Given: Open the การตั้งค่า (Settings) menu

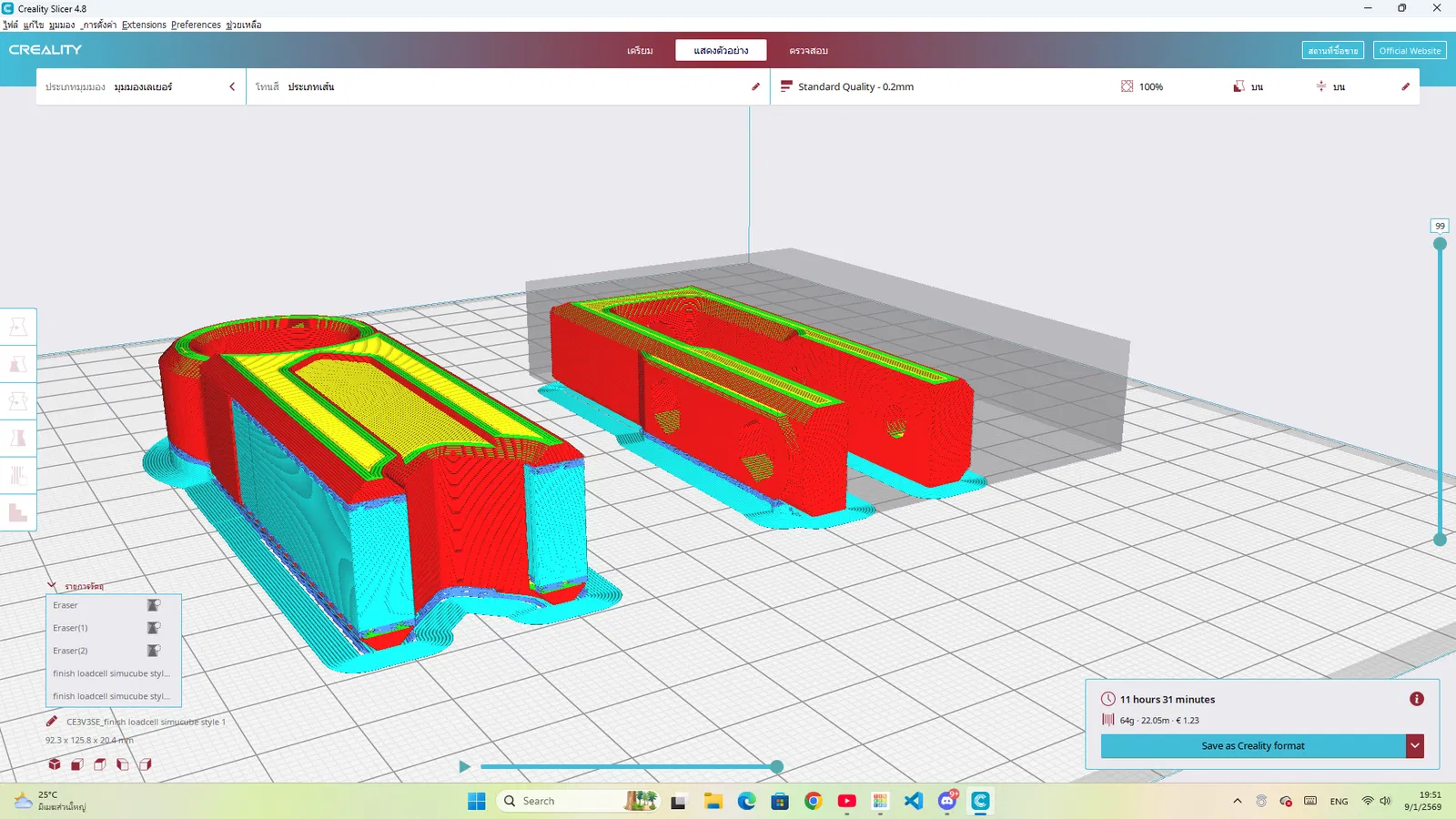Looking at the screenshot, I should [98, 25].
